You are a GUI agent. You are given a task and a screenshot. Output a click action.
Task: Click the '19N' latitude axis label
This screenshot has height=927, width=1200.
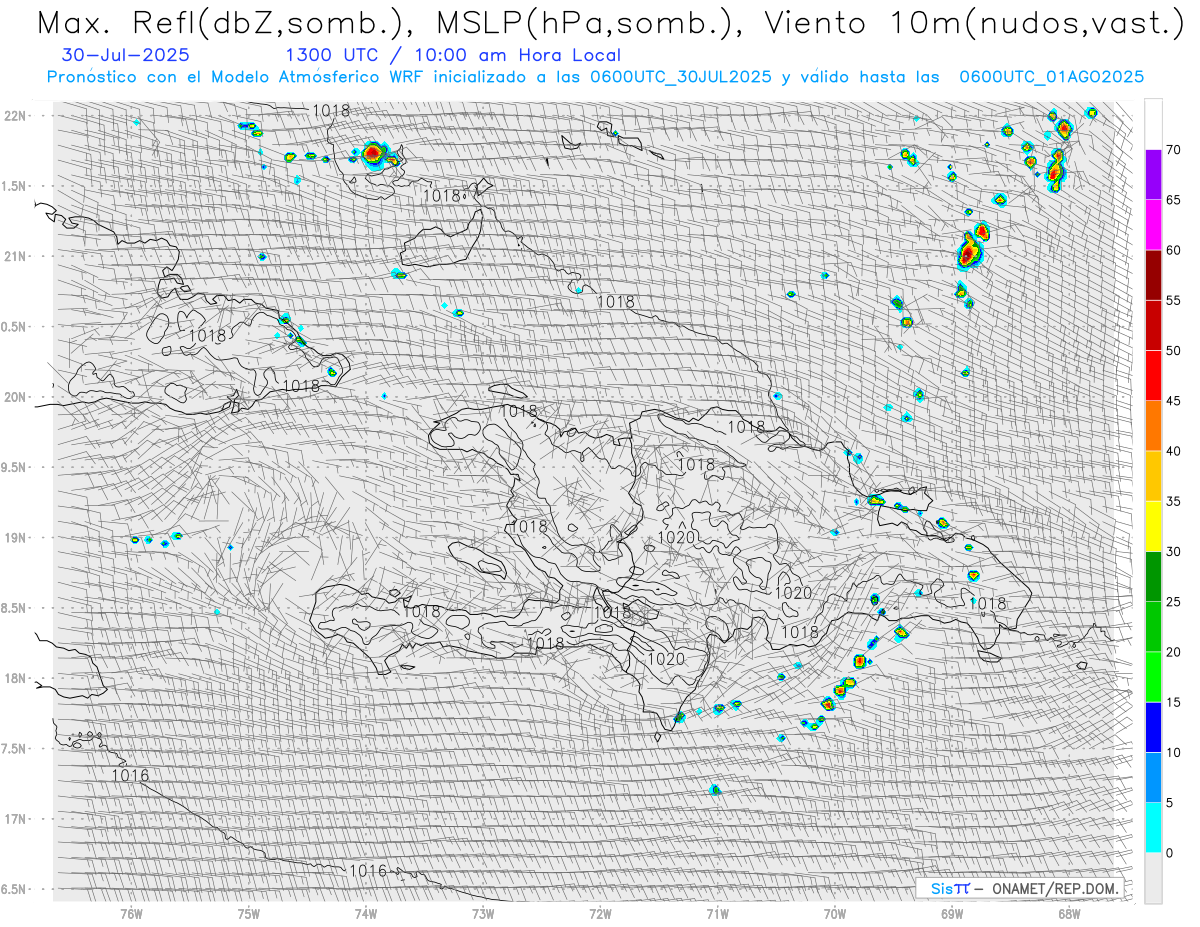click(15, 537)
